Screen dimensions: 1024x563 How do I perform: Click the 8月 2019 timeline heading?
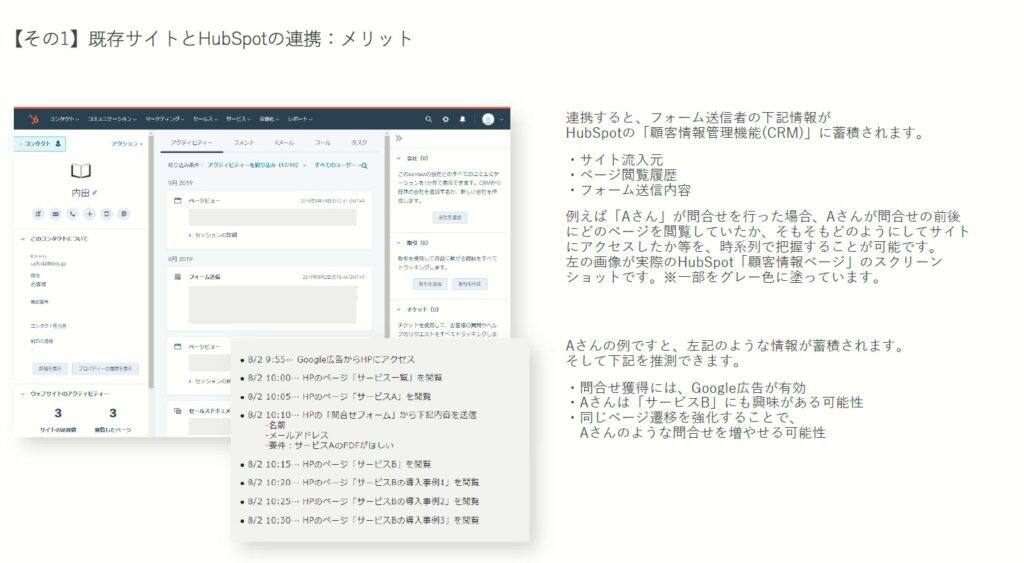pyautogui.click(x=181, y=259)
